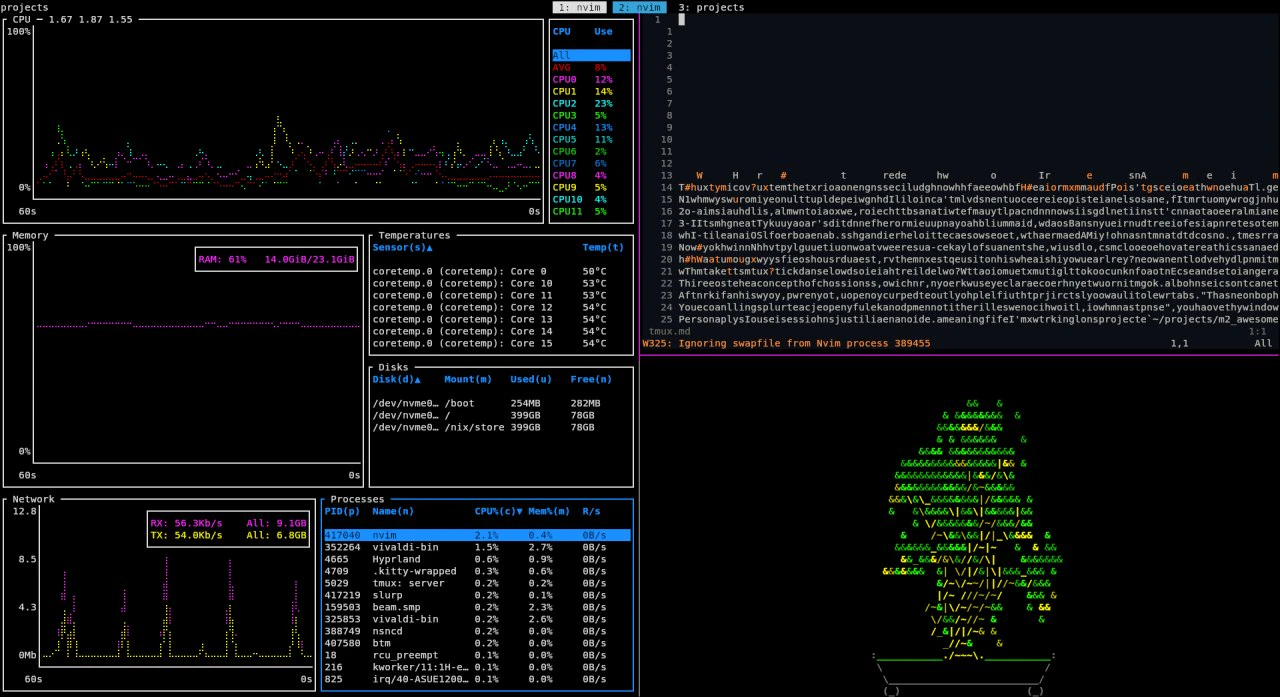Select CPU0 in the CPU legend
1280x697 pixels.
pyautogui.click(x=591, y=79)
